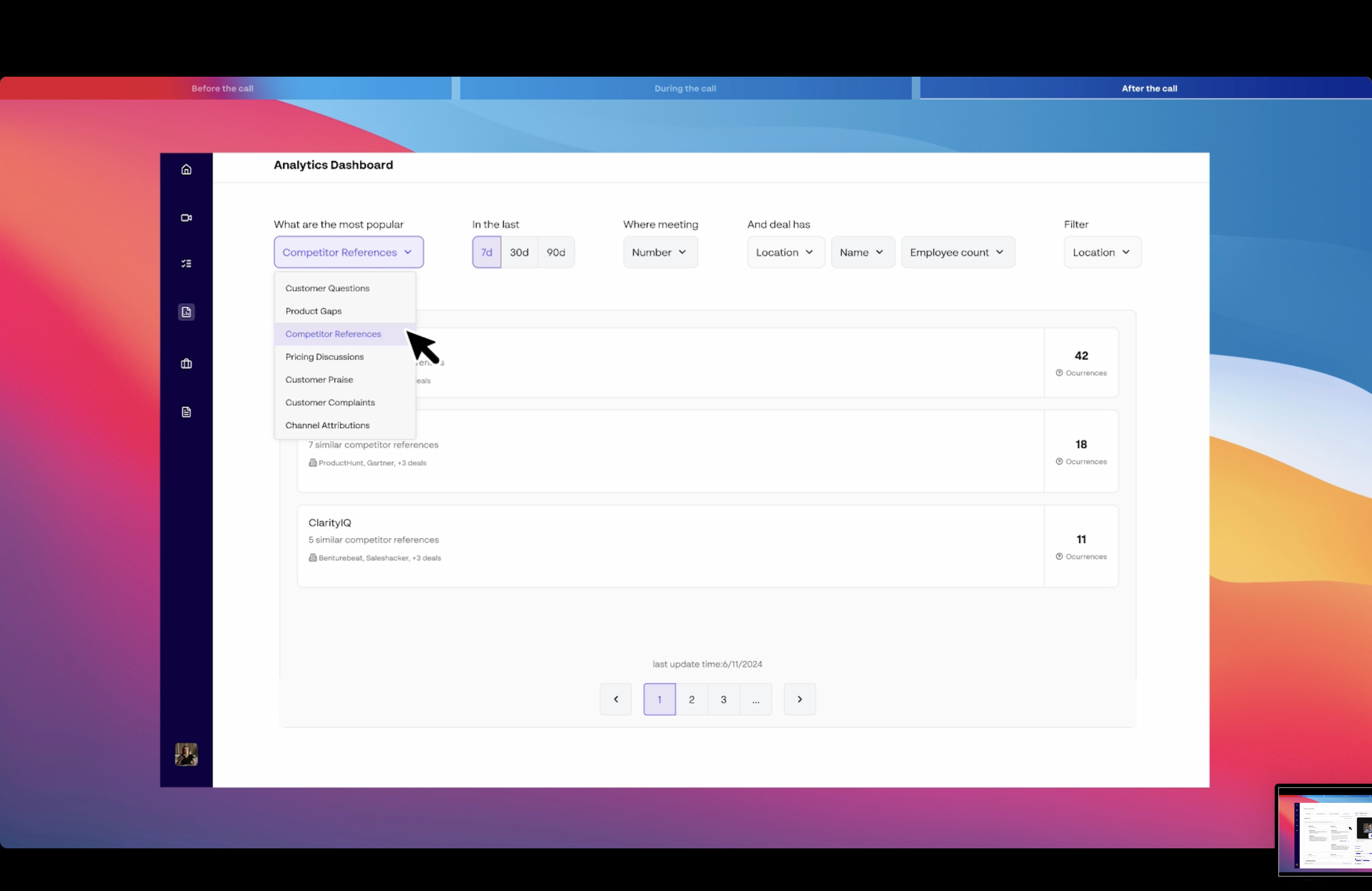
Task: Open the briefcase deals icon in sidebar
Action: pyautogui.click(x=186, y=363)
